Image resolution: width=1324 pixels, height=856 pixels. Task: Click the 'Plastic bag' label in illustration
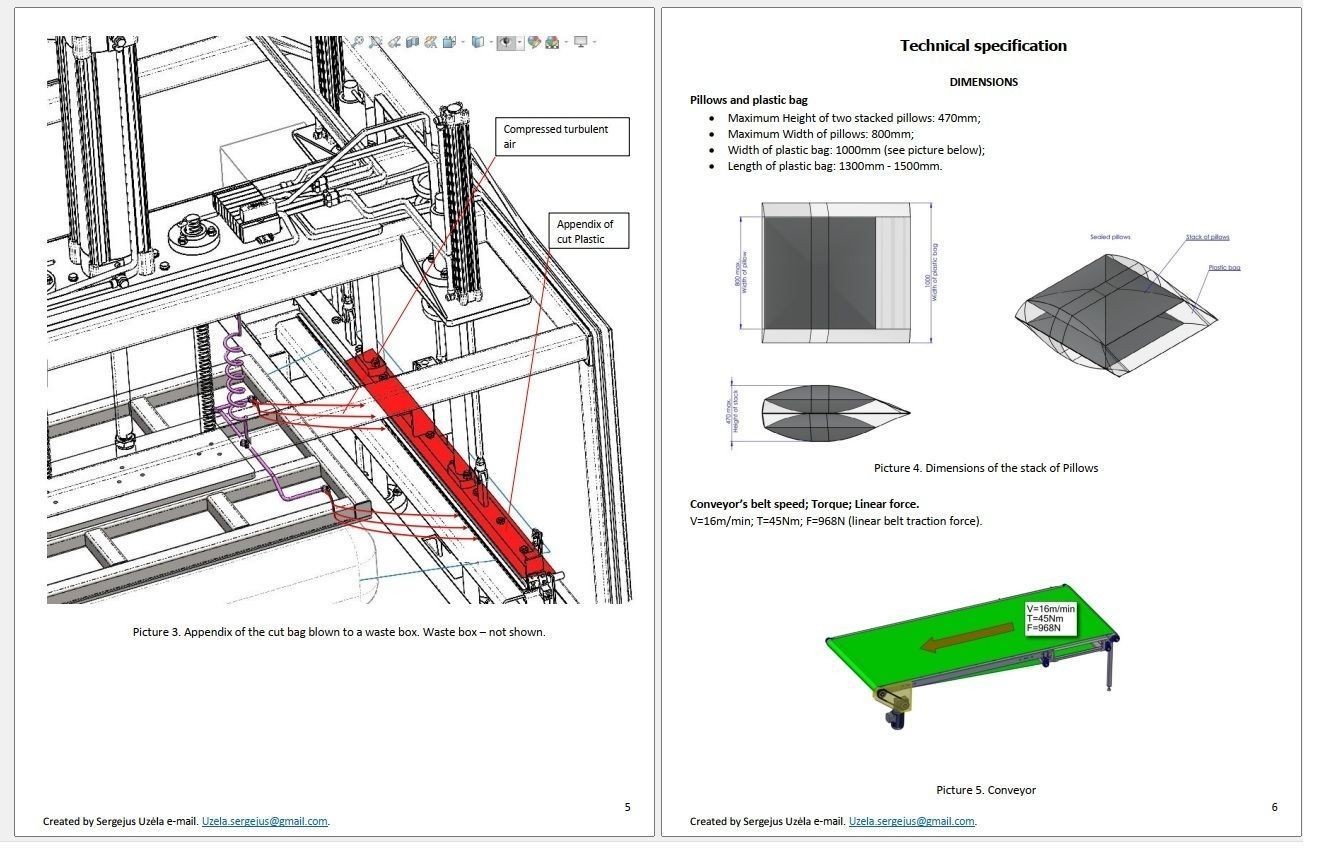click(x=1224, y=268)
